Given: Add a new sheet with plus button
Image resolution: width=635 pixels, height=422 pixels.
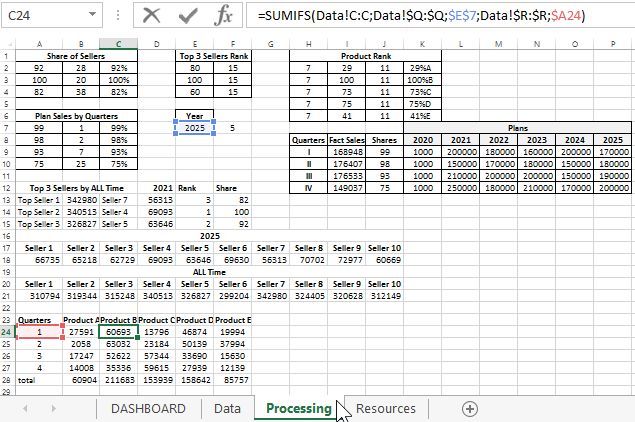Looking at the screenshot, I should click(469, 408).
